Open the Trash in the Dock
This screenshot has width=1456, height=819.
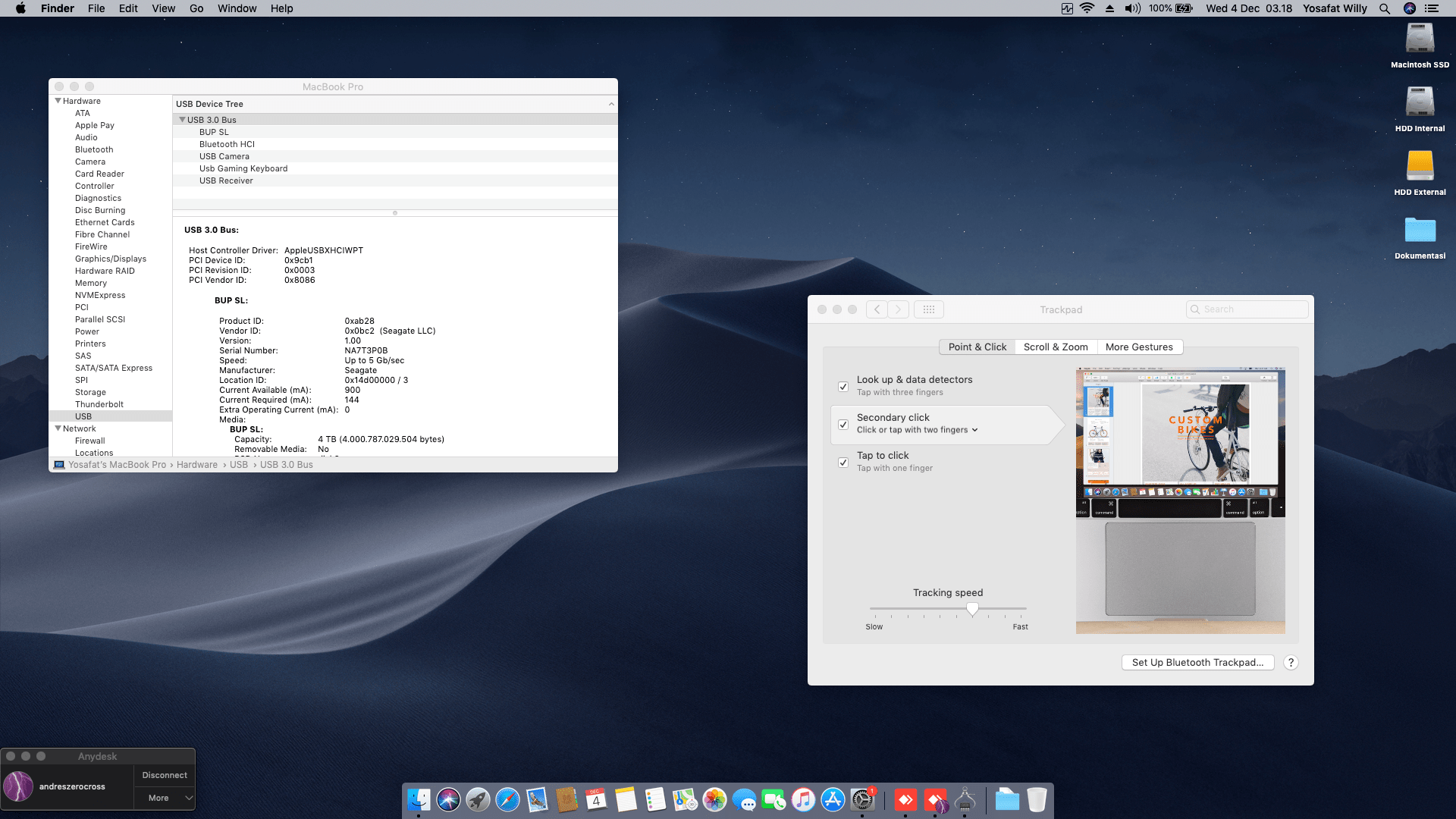pos(1037,799)
